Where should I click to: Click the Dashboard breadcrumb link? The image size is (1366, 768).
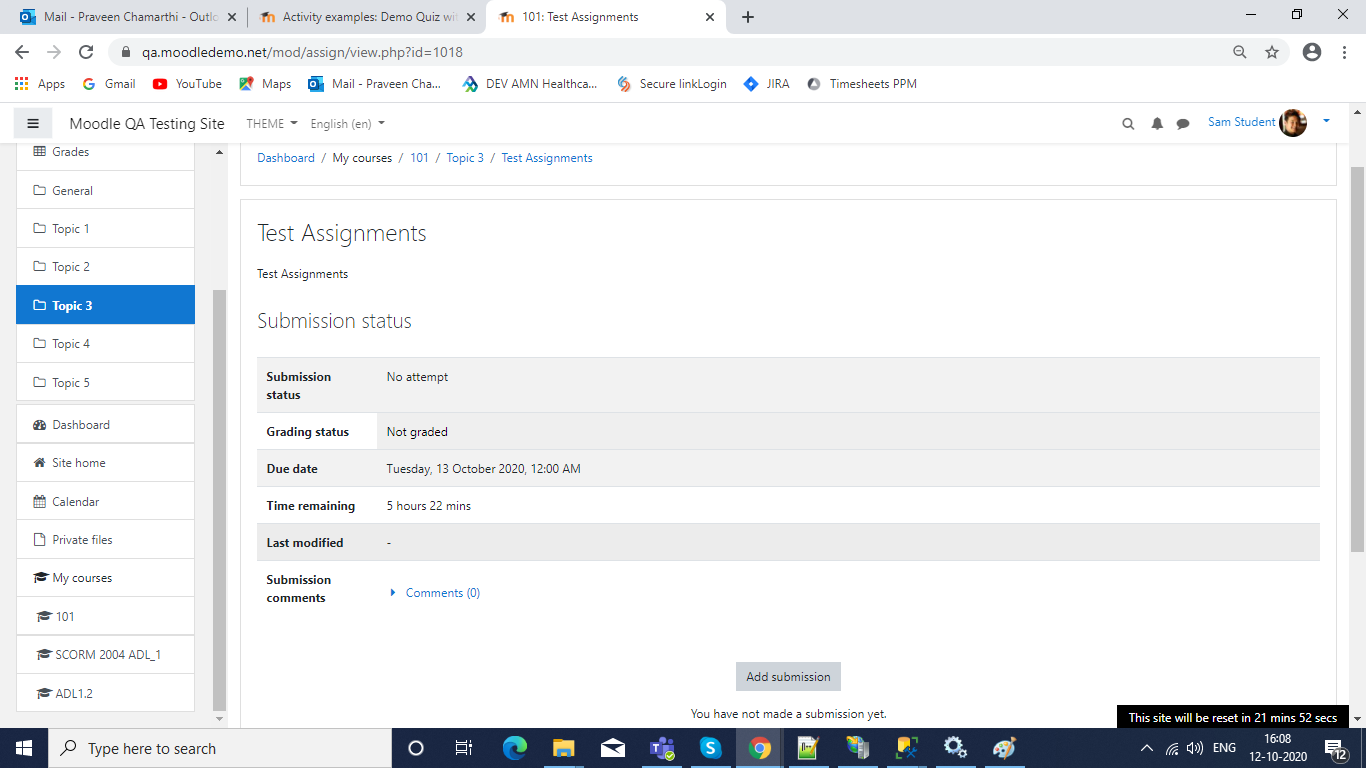click(286, 158)
